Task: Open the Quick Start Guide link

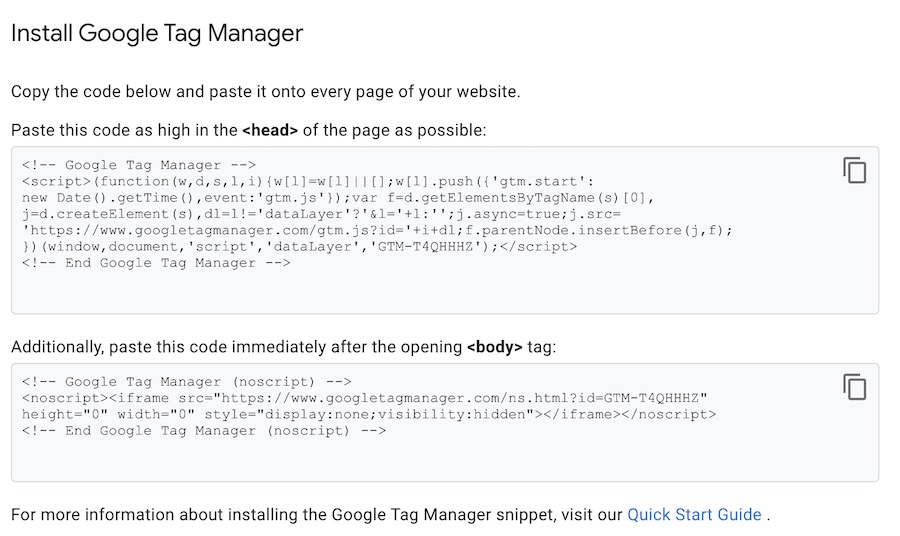Action: click(694, 515)
